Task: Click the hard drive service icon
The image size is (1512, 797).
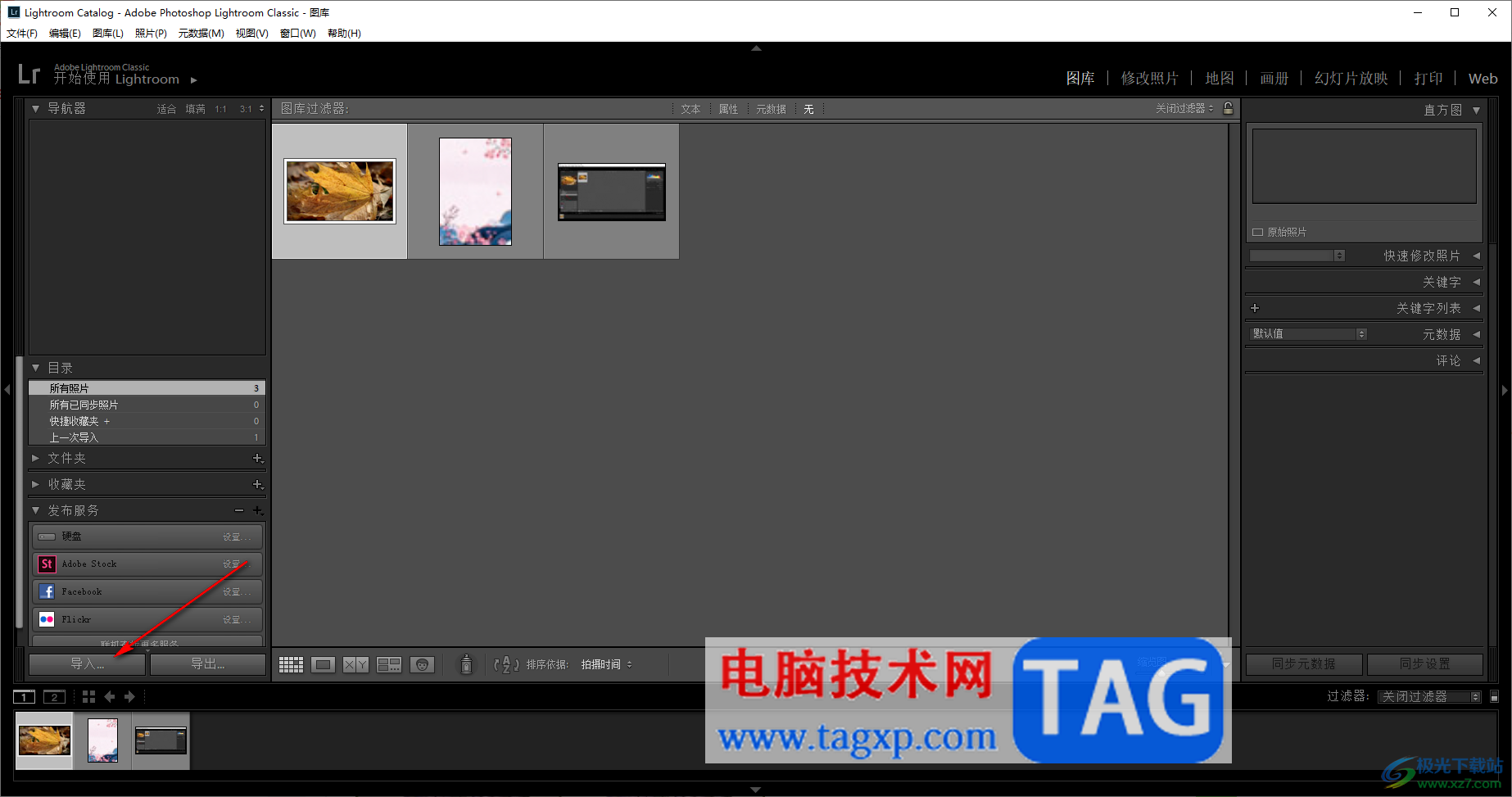Action: pyautogui.click(x=47, y=537)
